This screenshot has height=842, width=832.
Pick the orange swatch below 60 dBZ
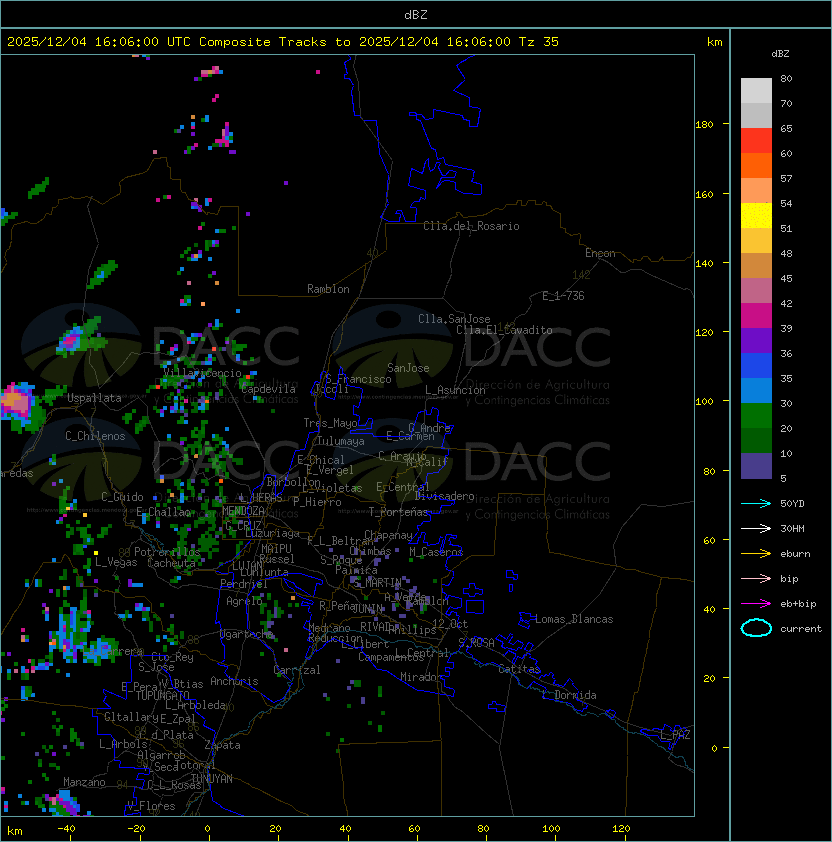click(x=756, y=165)
